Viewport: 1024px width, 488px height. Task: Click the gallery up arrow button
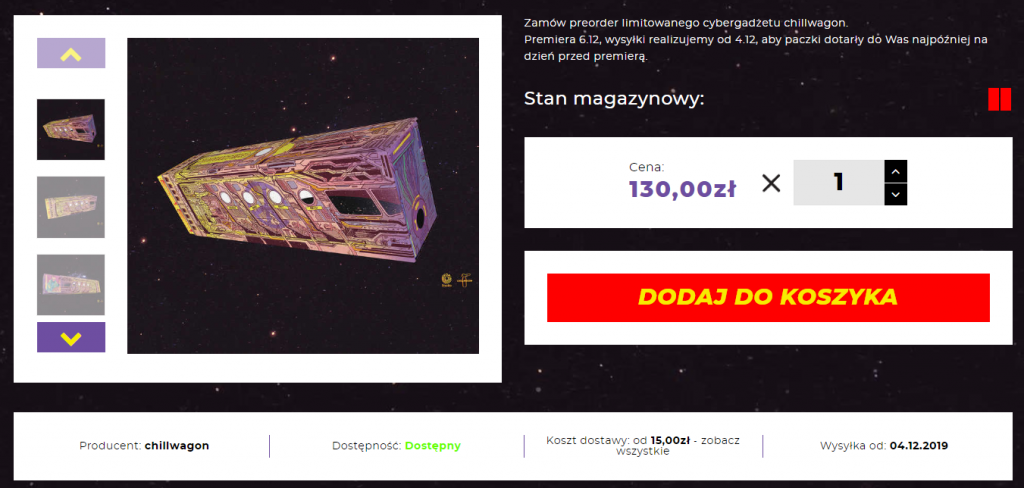[71, 53]
